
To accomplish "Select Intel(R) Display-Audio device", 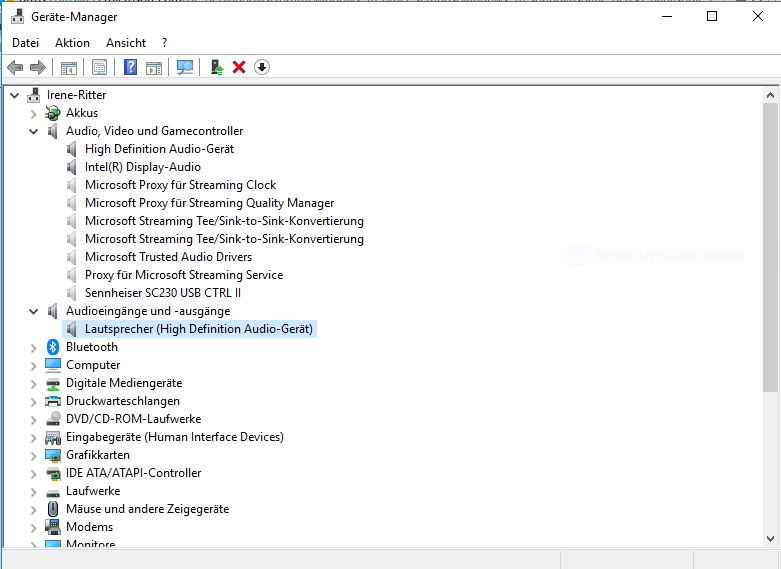I will [143, 167].
